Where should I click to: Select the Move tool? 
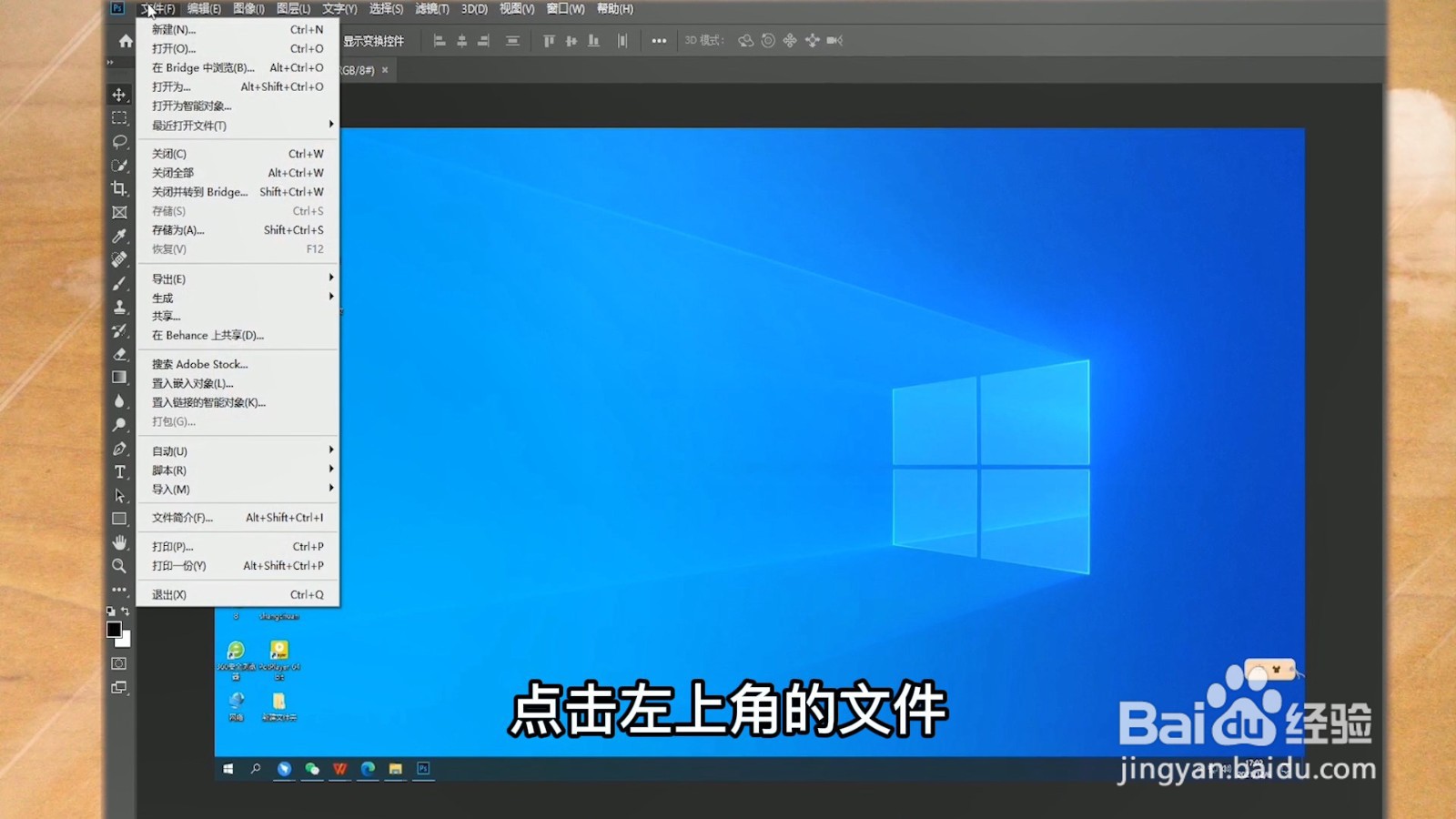pos(118,94)
